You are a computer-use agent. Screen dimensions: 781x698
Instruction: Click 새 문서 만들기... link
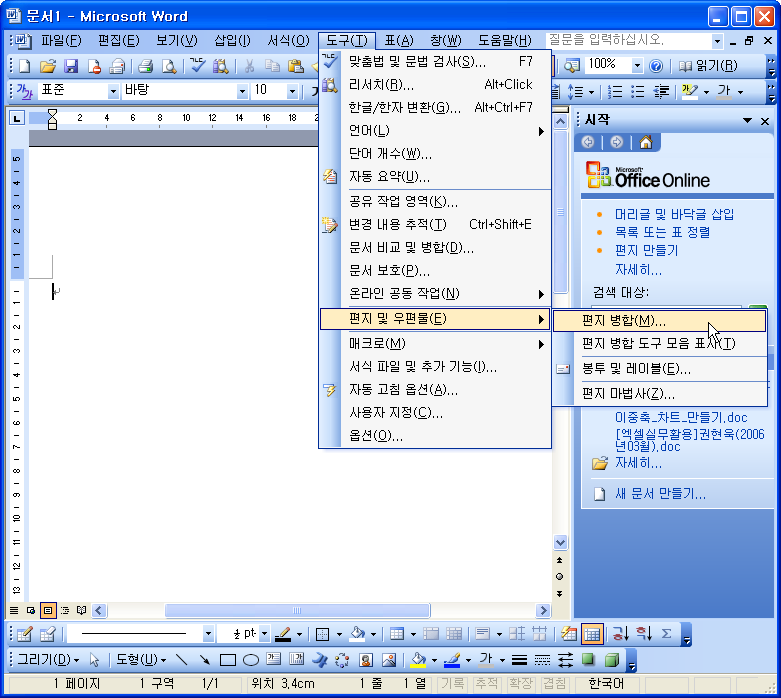tap(660, 494)
